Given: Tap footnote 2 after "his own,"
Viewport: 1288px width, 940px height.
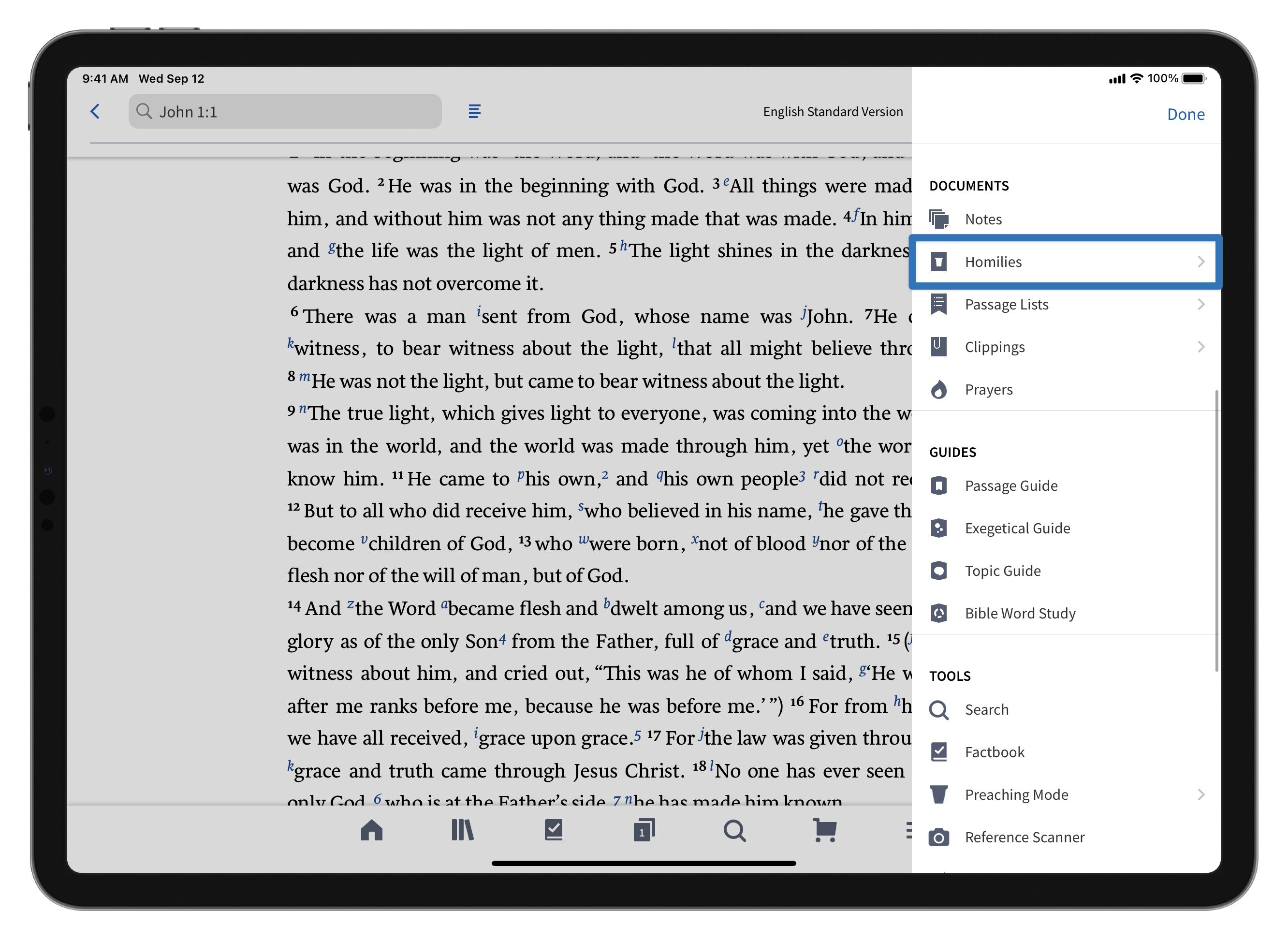Looking at the screenshot, I should coord(605,475).
